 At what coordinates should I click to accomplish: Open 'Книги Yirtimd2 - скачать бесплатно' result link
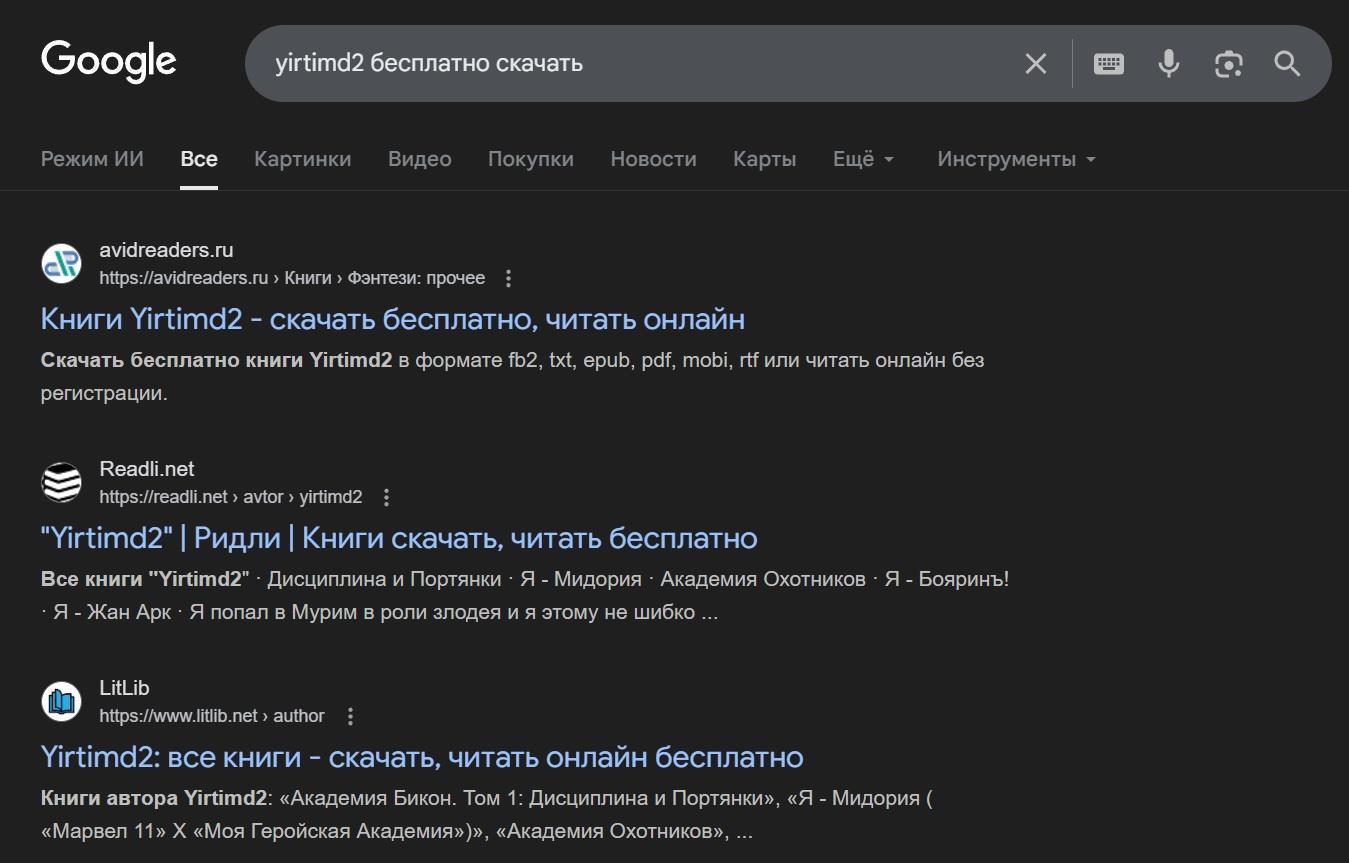[392, 319]
